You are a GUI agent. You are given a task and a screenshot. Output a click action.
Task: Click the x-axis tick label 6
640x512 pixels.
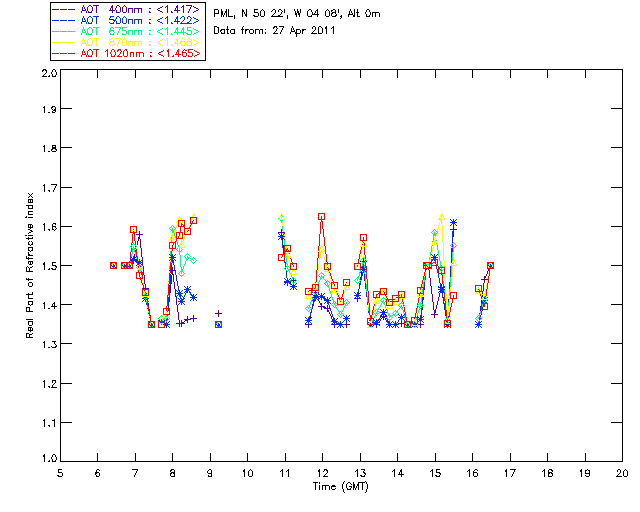coord(98,473)
